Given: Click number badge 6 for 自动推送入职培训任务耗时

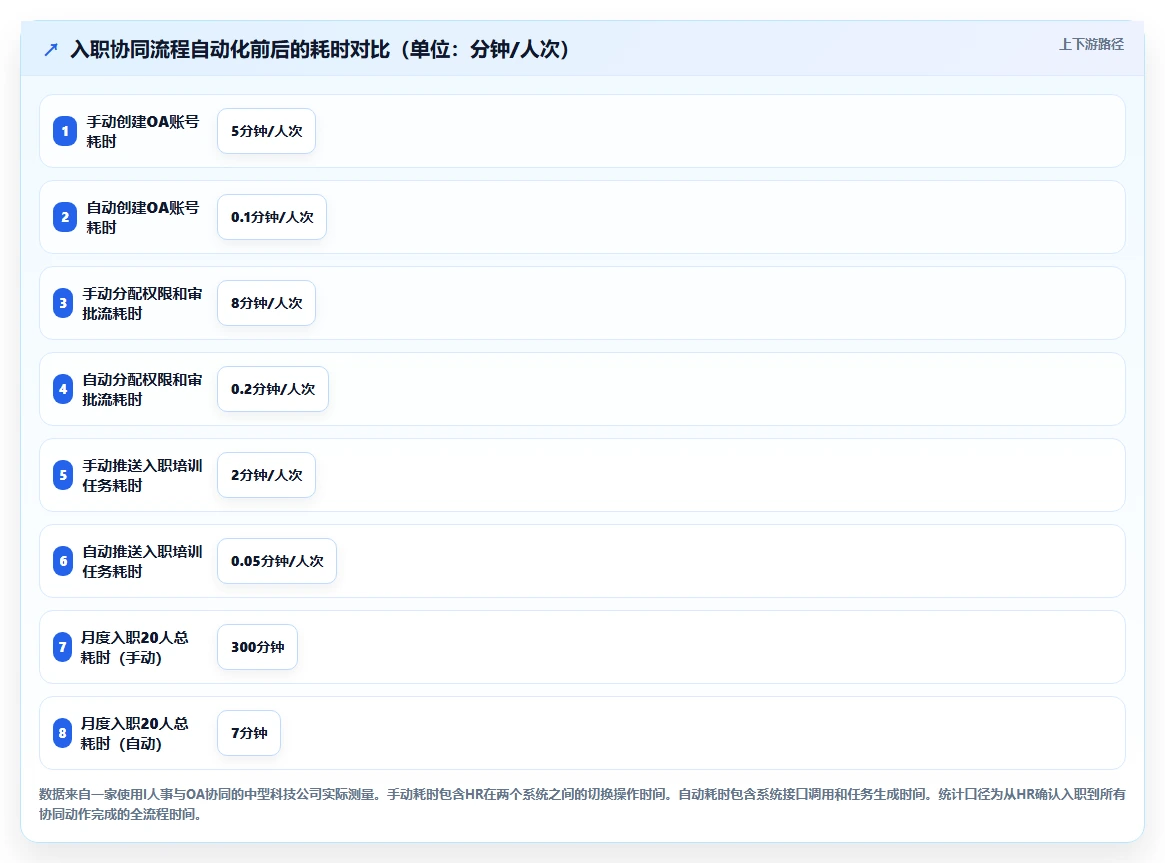Looking at the screenshot, I should coord(63,562).
